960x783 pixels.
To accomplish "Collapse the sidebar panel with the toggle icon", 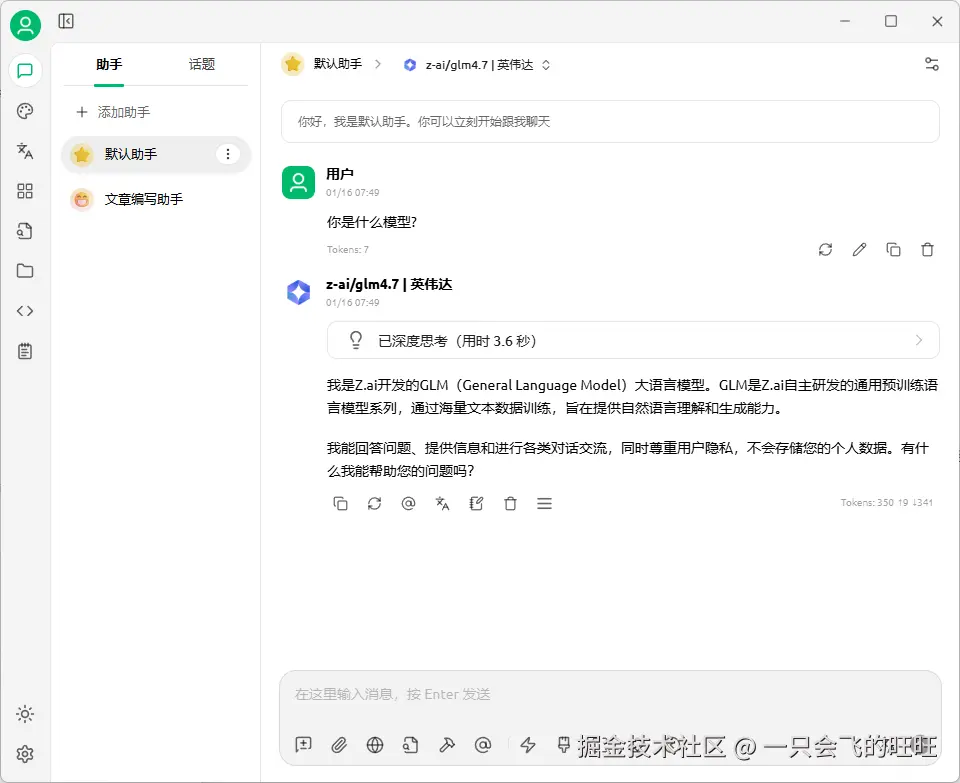I will coord(66,21).
